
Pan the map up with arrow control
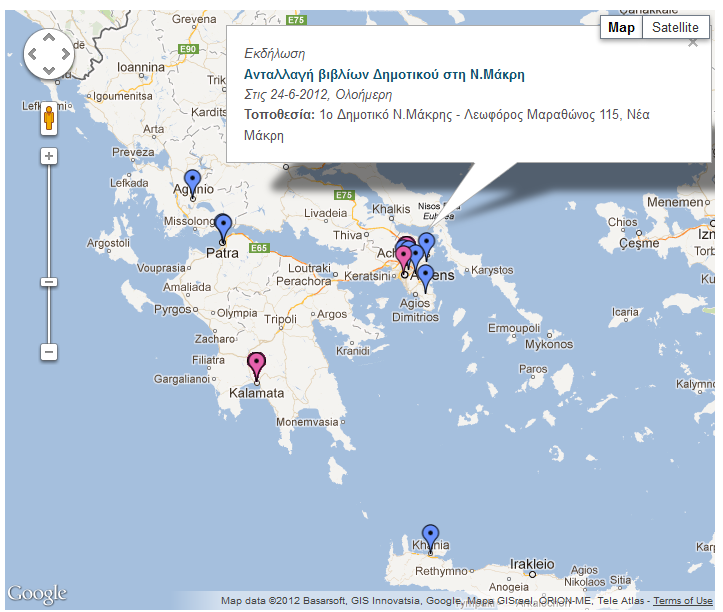coord(48,39)
